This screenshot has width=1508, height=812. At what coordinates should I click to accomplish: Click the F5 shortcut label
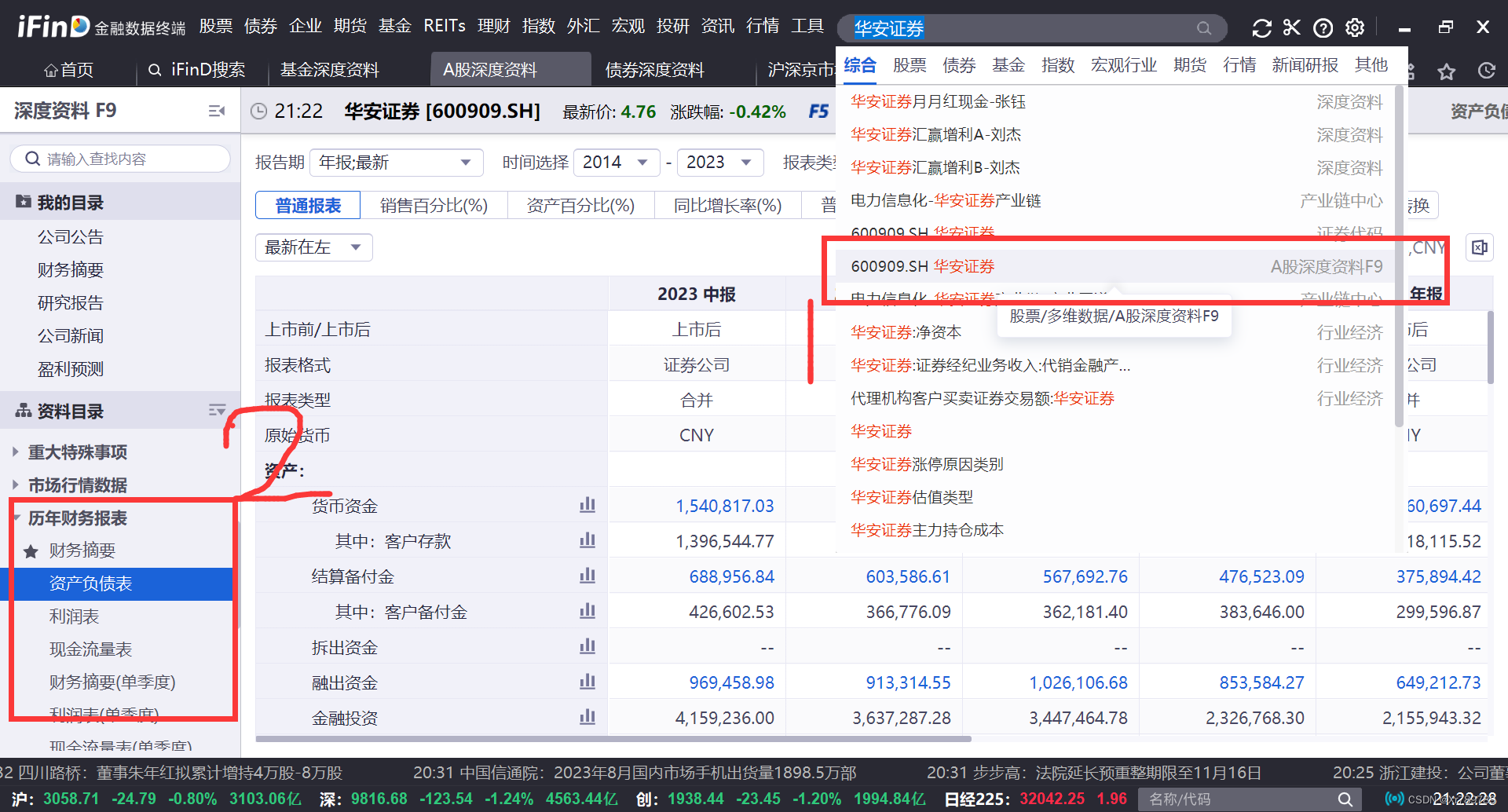(x=818, y=112)
